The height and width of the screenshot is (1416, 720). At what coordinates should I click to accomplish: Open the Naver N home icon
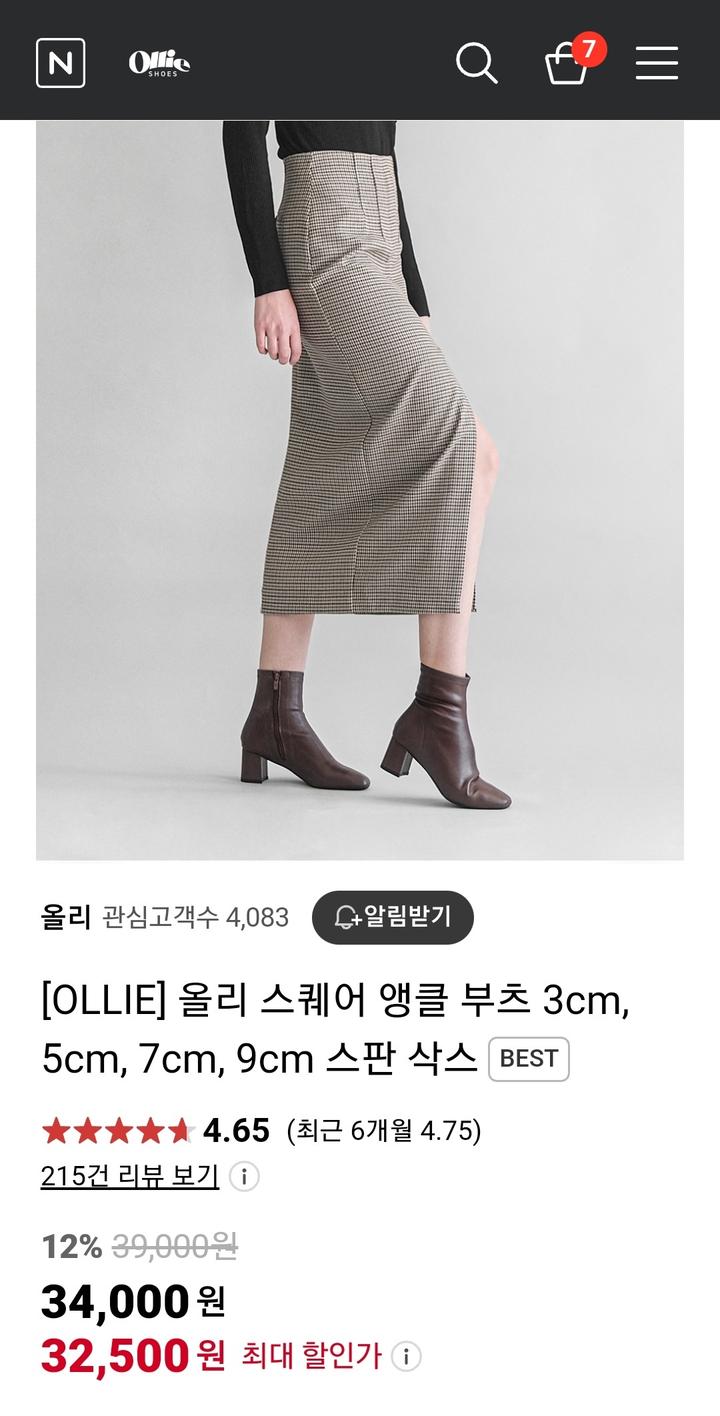(x=60, y=63)
